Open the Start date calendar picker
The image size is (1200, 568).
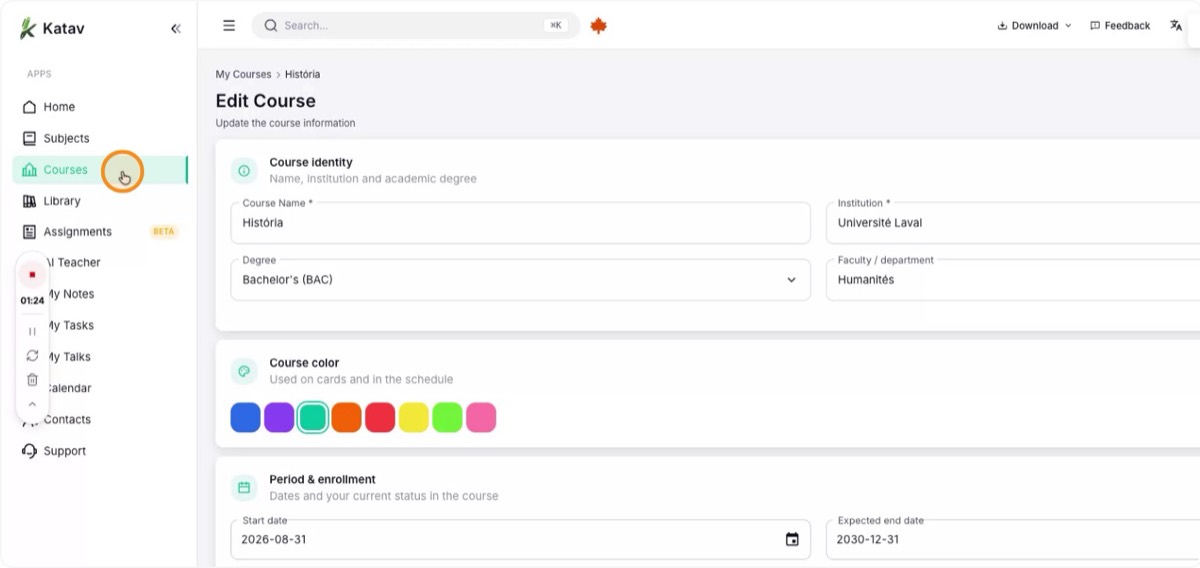click(x=792, y=539)
